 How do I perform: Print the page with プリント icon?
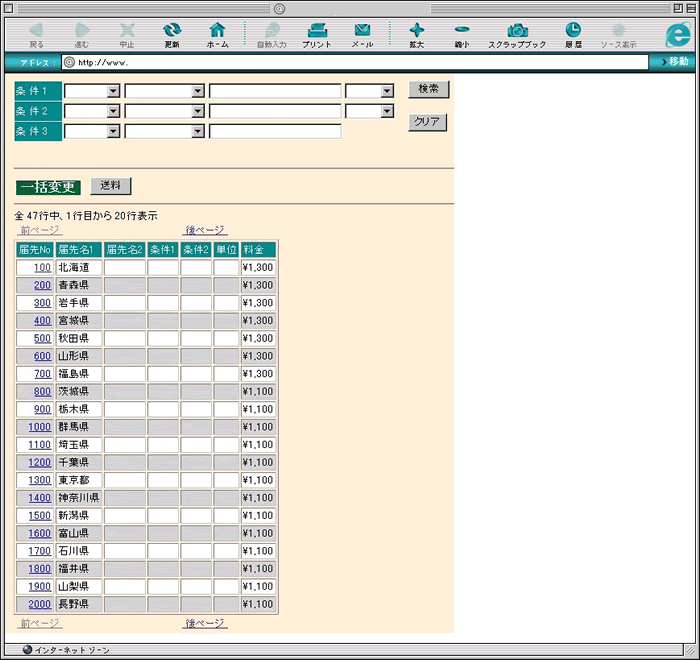tap(317, 35)
